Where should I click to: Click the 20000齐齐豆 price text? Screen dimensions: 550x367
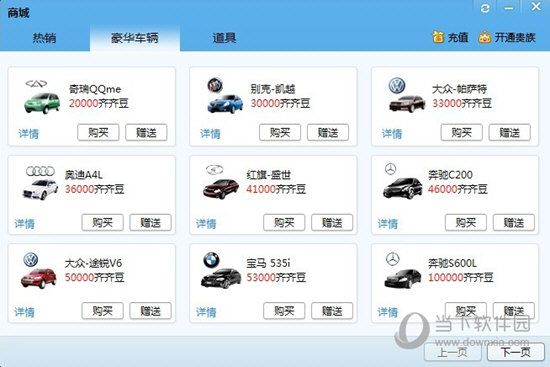[x=99, y=103]
